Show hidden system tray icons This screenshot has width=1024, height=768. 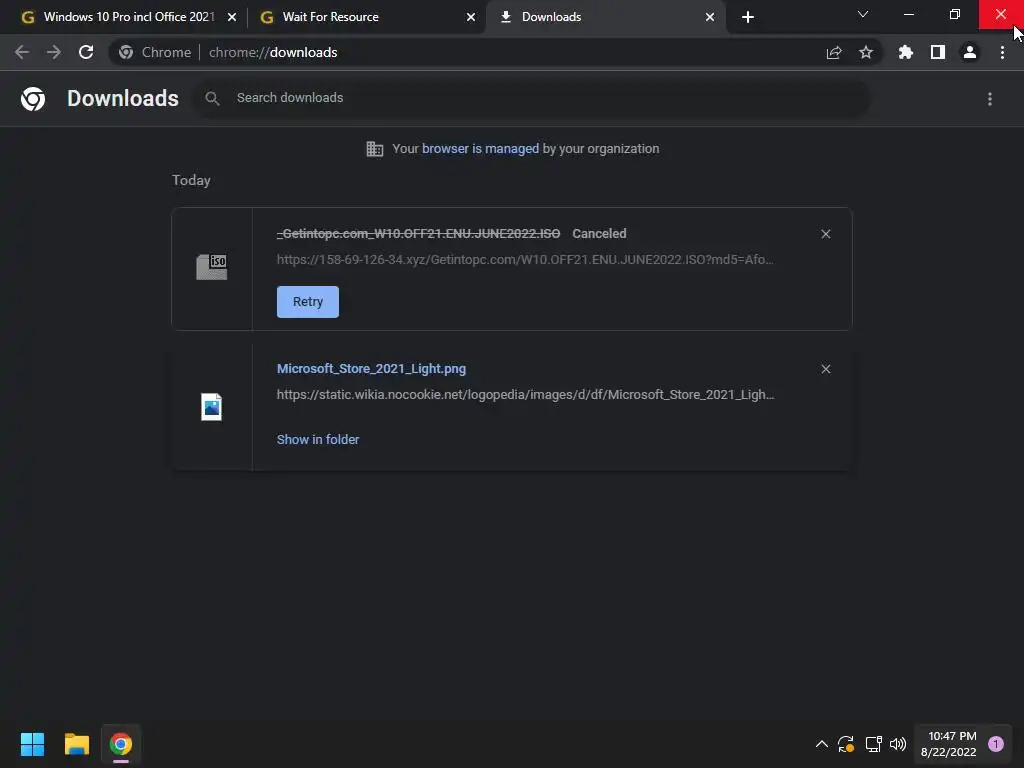(822, 744)
